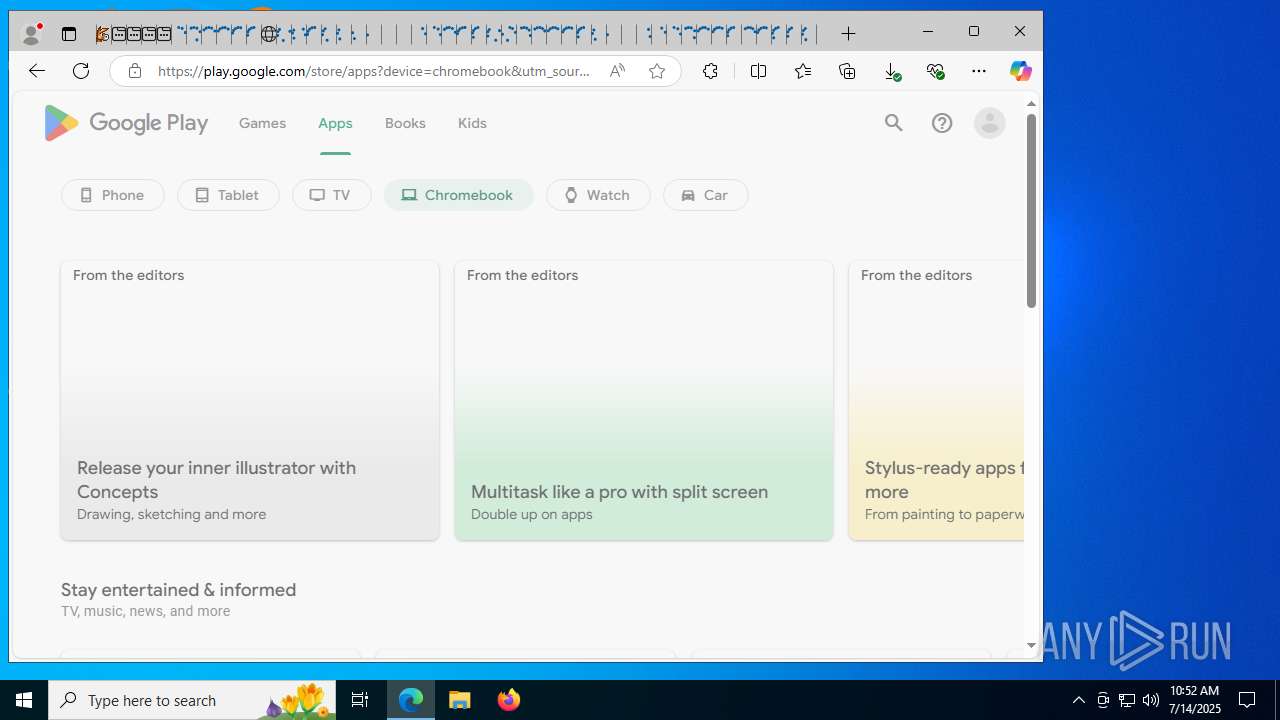Viewport: 1280px width, 720px height.
Task: Open the Copilot sidebar icon
Action: (x=1020, y=71)
